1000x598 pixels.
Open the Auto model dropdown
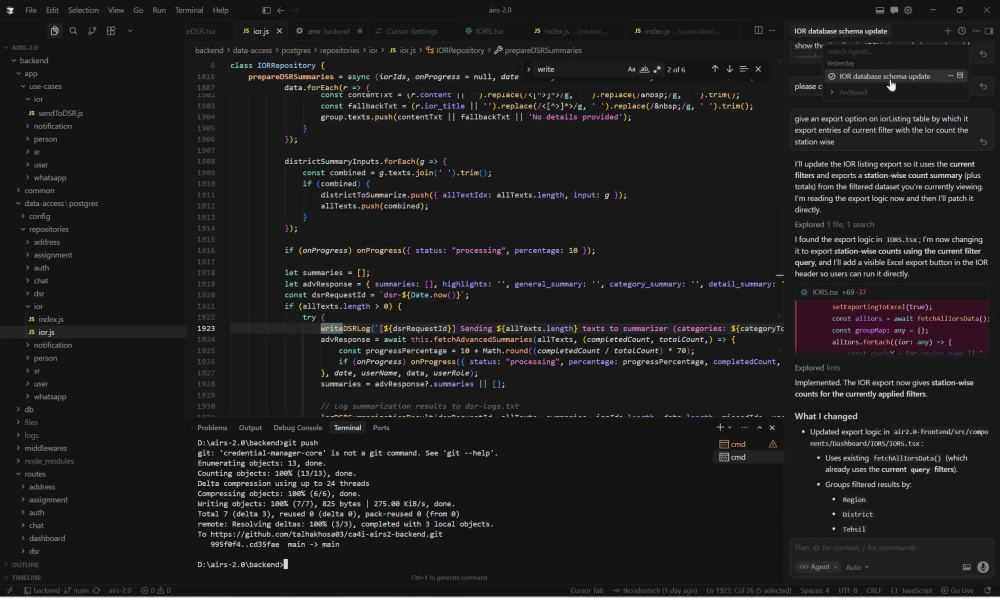click(x=857, y=567)
